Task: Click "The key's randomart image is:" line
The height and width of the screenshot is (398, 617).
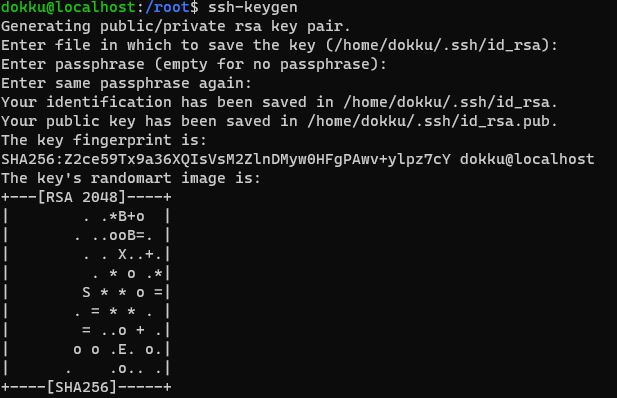Action: click(x=131, y=178)
